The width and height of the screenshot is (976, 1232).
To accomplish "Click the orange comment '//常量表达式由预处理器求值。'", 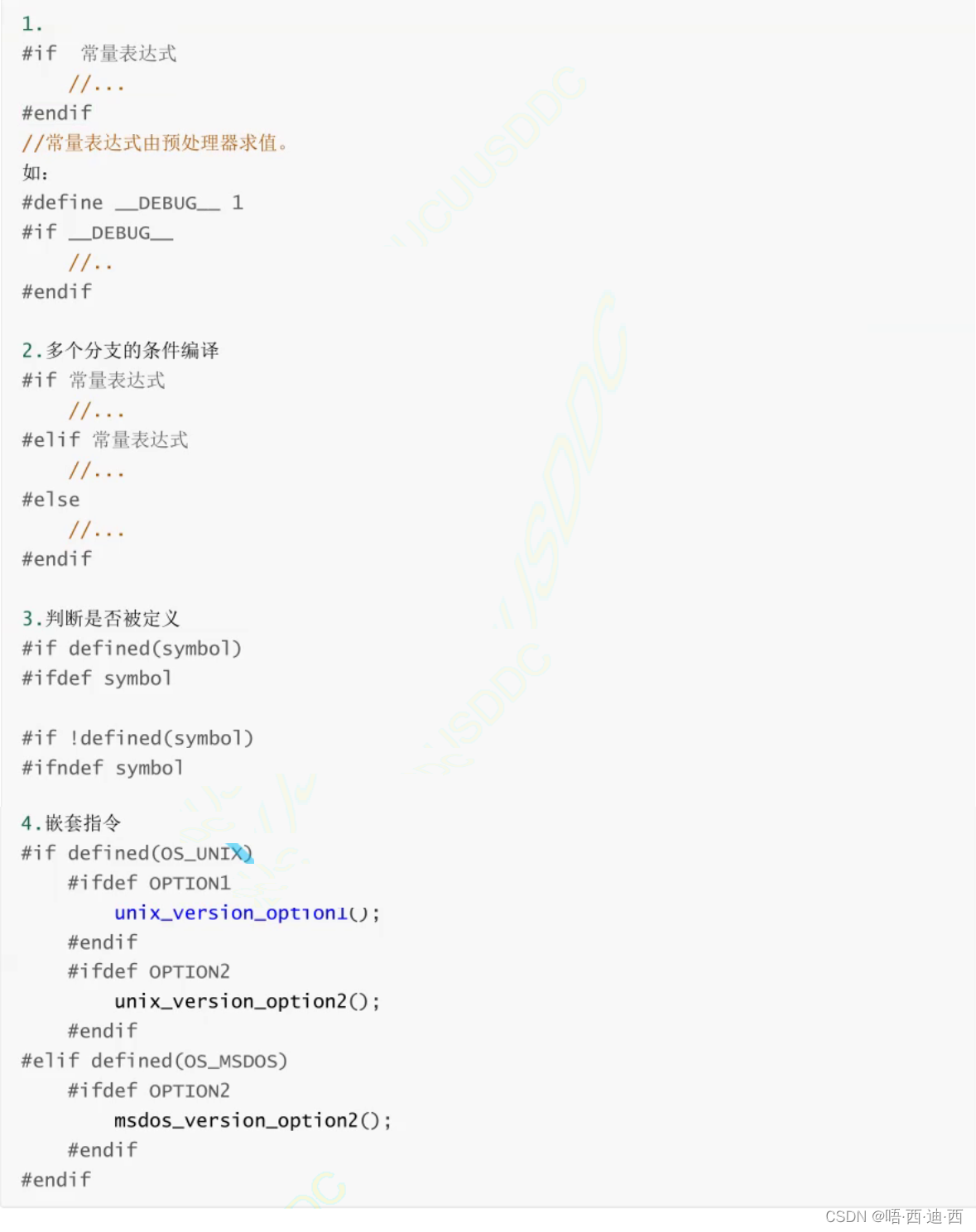I will point(155,143).
